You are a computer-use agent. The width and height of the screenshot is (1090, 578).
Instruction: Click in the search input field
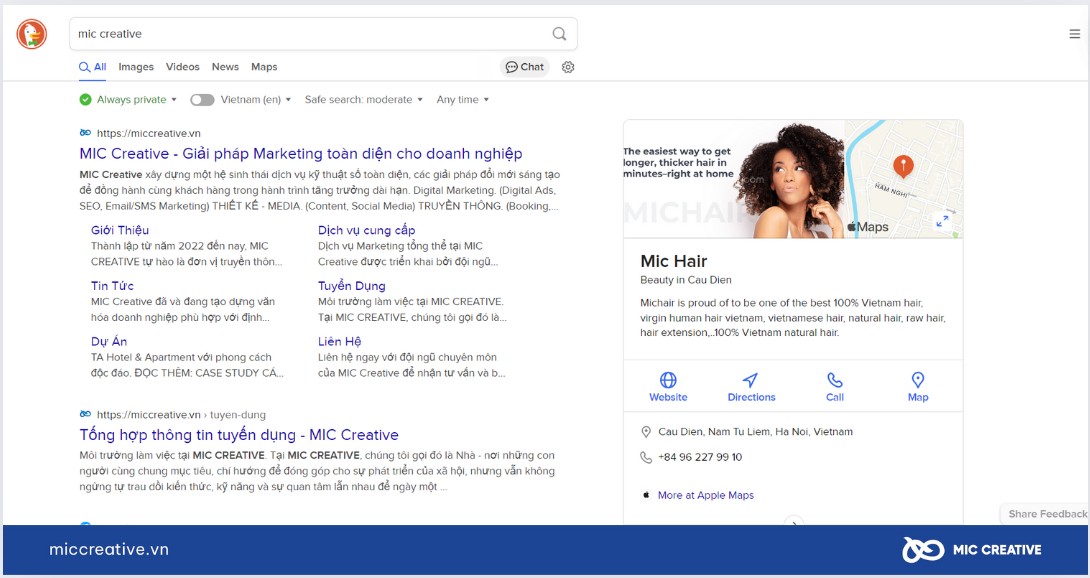coord(300,34)
